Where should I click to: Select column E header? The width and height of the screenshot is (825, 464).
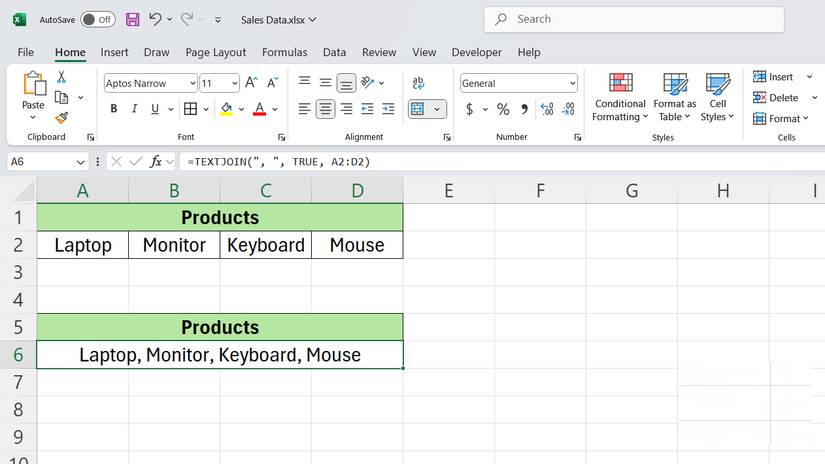(449, 190)
